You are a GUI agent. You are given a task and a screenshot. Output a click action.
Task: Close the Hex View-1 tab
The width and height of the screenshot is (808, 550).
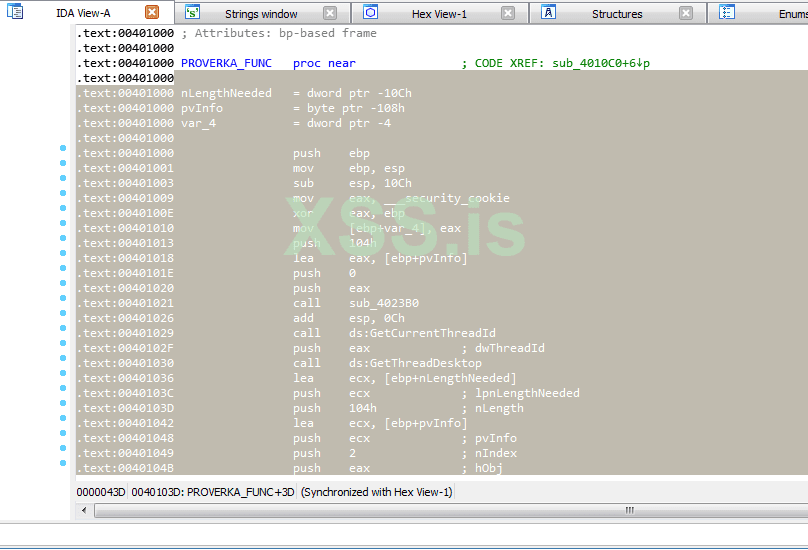tap(508, 13)
